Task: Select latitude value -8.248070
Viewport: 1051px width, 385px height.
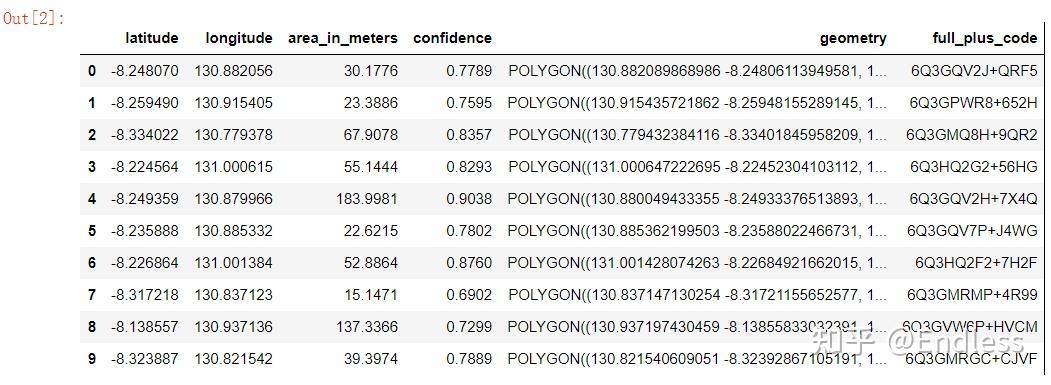Action: pyautogui.click(x=145, y=70)
